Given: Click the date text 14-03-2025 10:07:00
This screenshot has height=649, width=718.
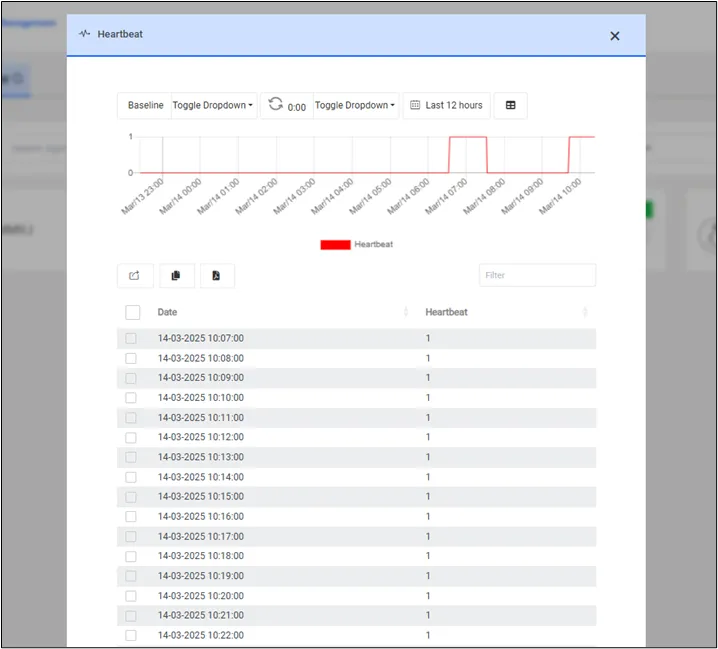Looking at the screenshot, I should pyautogui.click(x=201, y=338).
